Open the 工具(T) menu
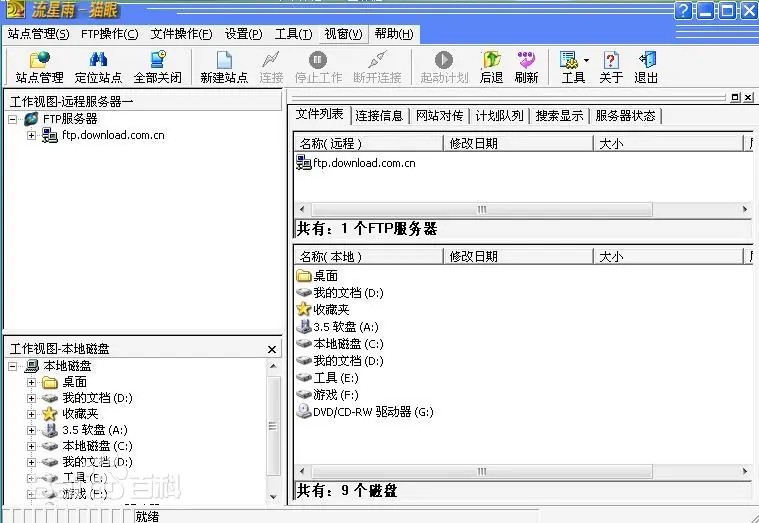 [x=293, y=34]
